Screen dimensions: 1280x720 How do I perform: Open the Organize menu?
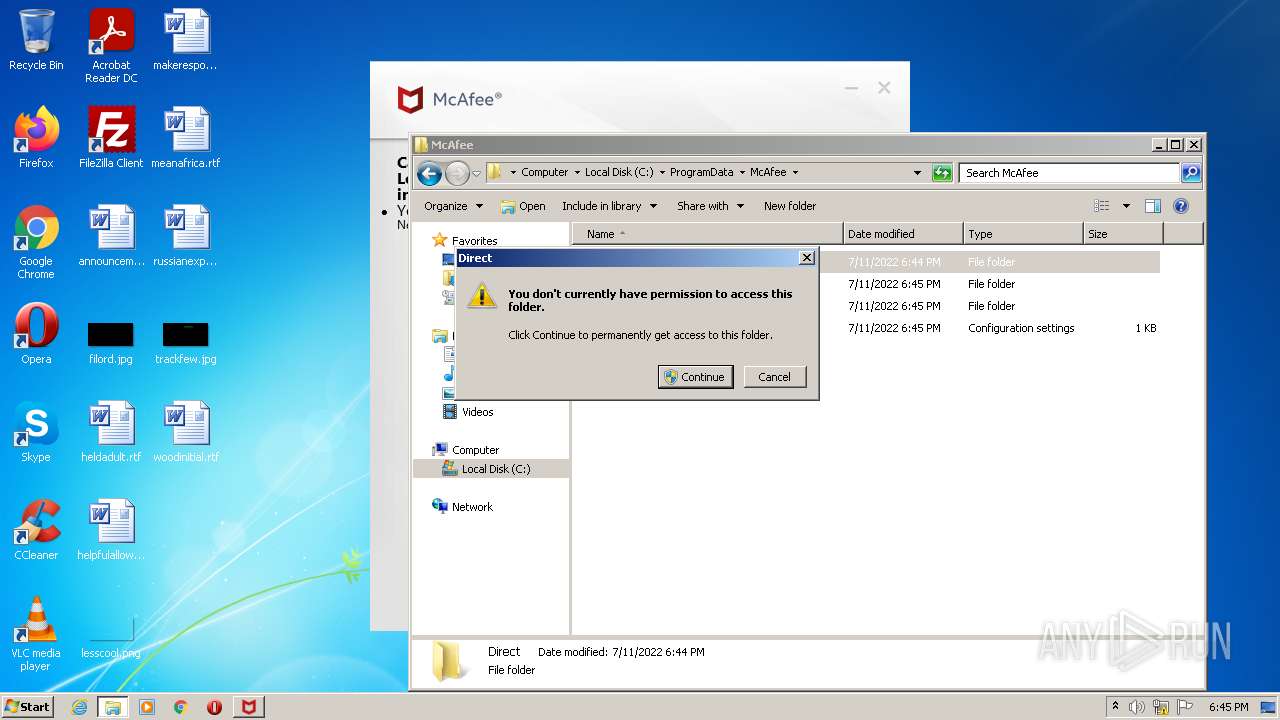tap(453, 206)
